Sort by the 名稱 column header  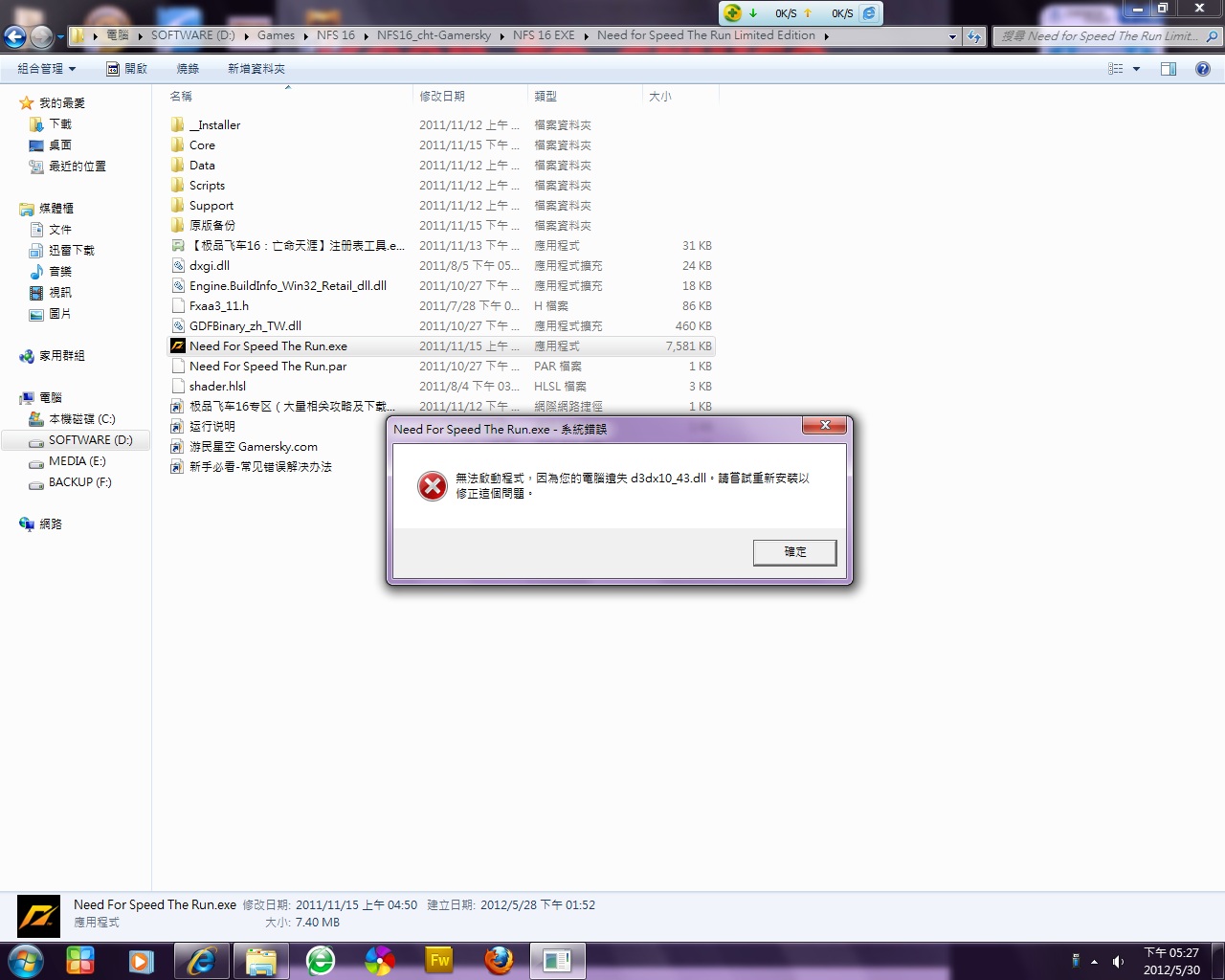[x=289, y=96]
